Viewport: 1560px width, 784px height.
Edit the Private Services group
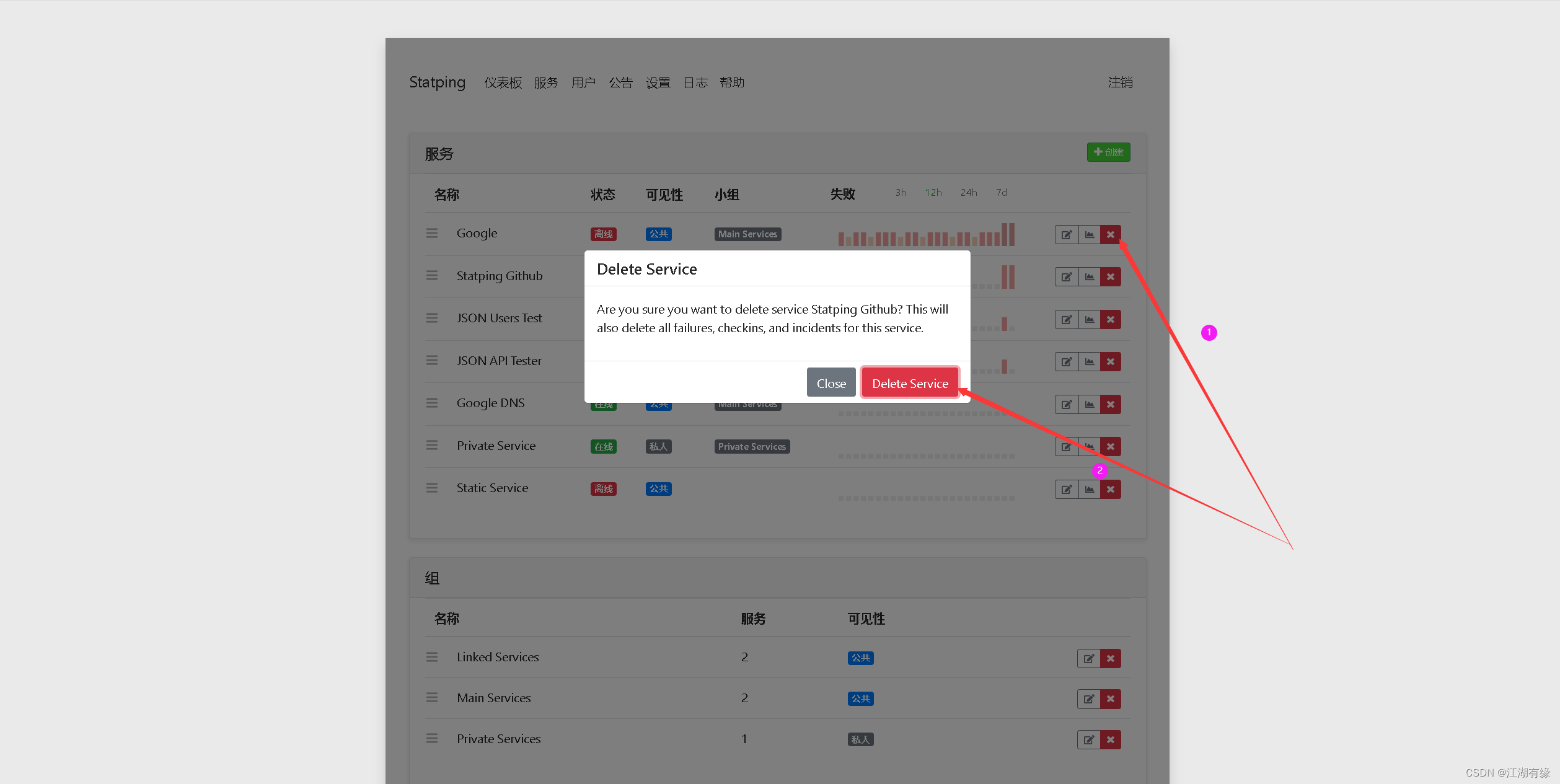1089,739
